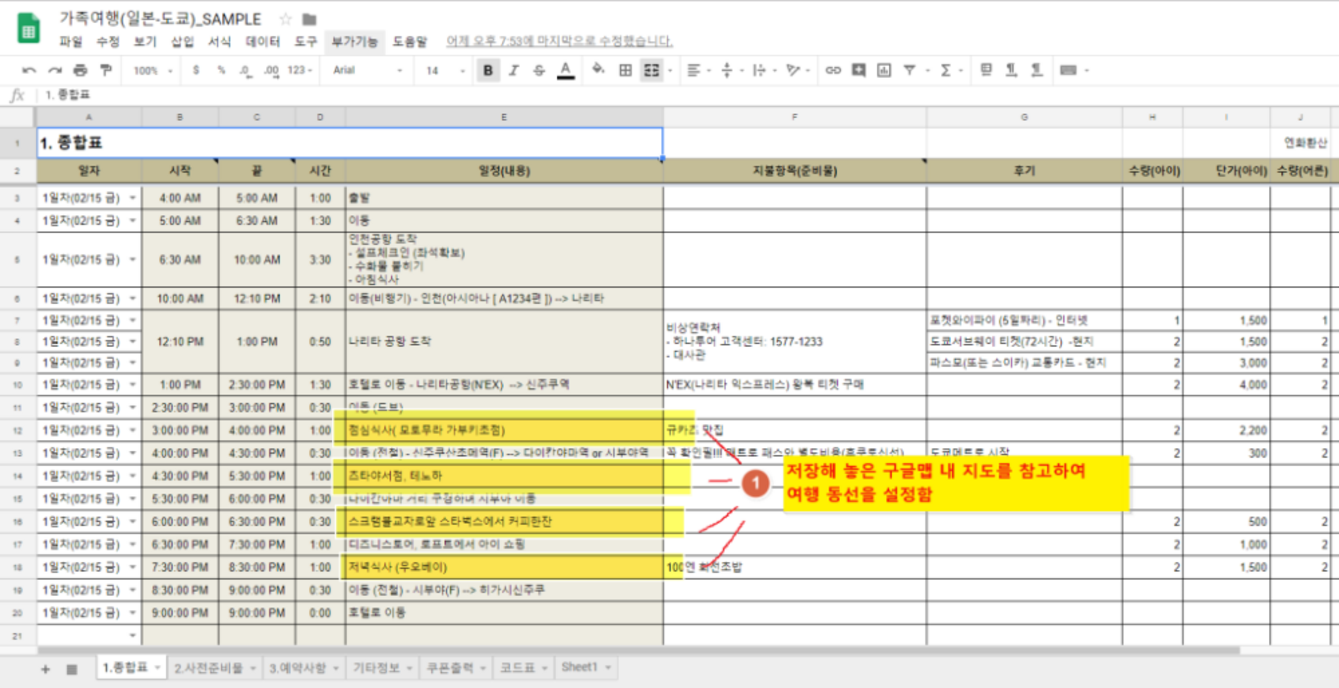The image size is (1339, 688).
Task: Click the undo icon in toolbar
Action: point(29,70)
